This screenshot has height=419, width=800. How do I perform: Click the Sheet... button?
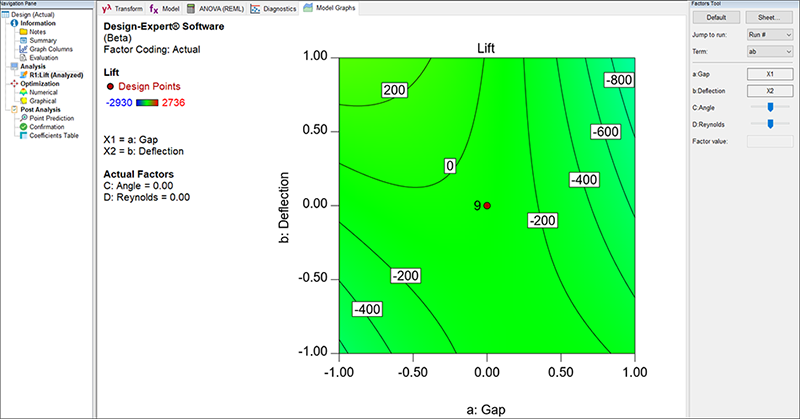[x=768, y=18]
